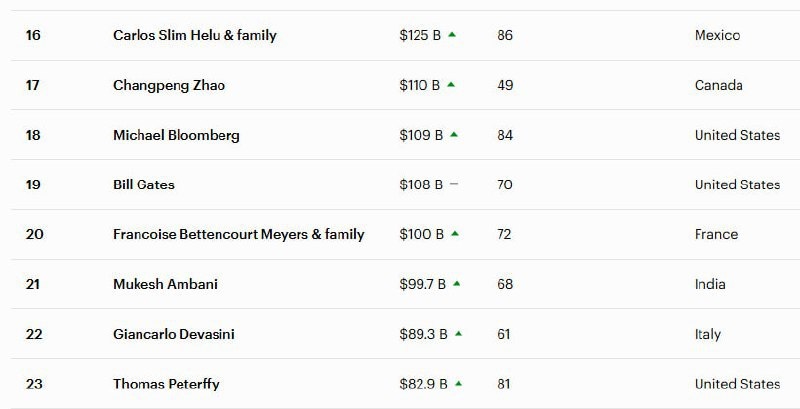
Task: Open Giancarlo Devasini's profile
Action: [174, 334]
